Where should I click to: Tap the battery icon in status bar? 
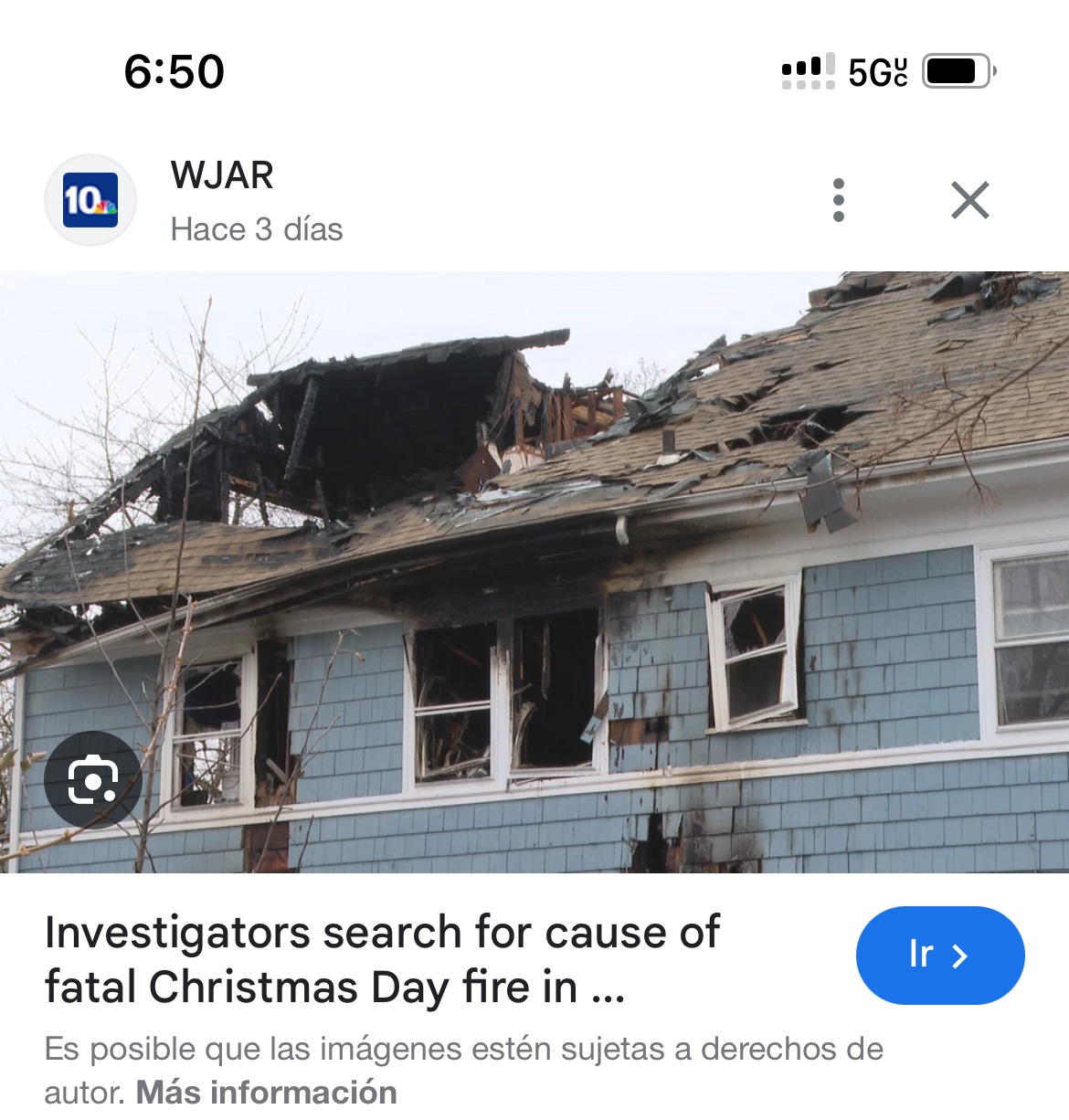(958, 70)
